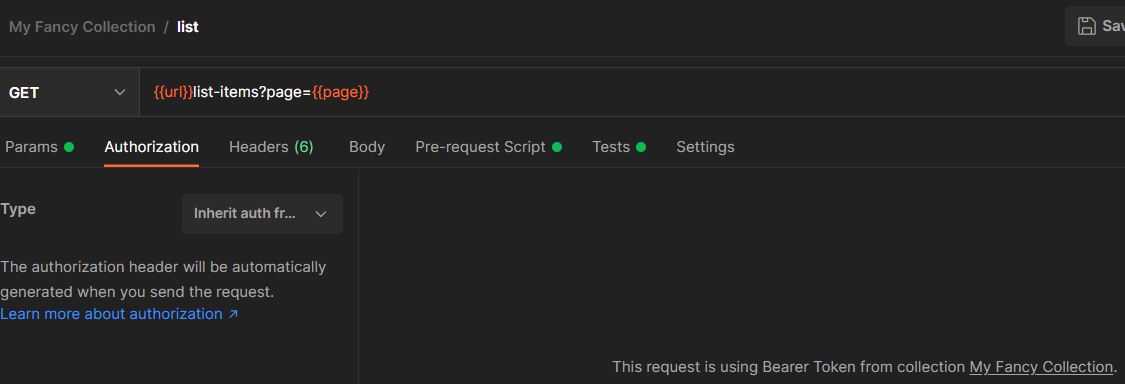Open the Headers (6) tab
This screenshot has height=384, width=1125.
tap(271, 147)
